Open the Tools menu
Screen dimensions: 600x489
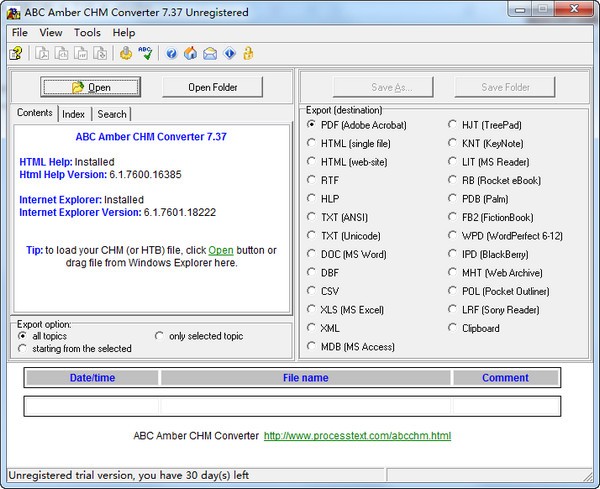click(87, 33)
